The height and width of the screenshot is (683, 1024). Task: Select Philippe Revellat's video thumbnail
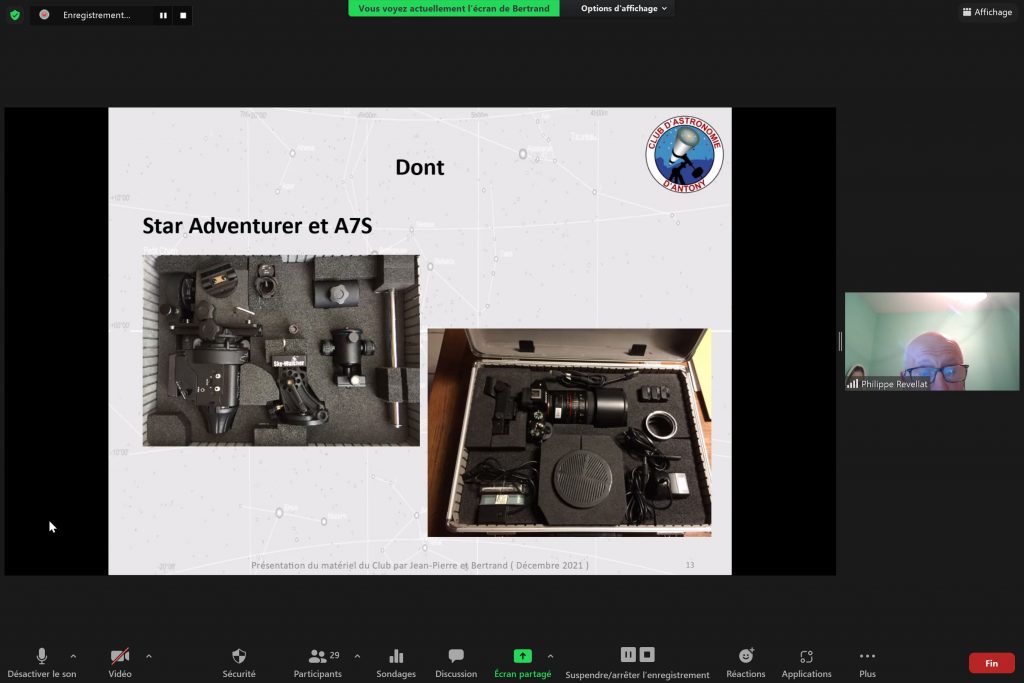point(932,342)
